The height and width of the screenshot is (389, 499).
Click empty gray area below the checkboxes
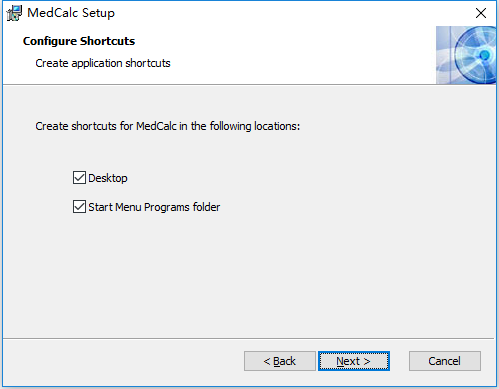click(249, 277)
